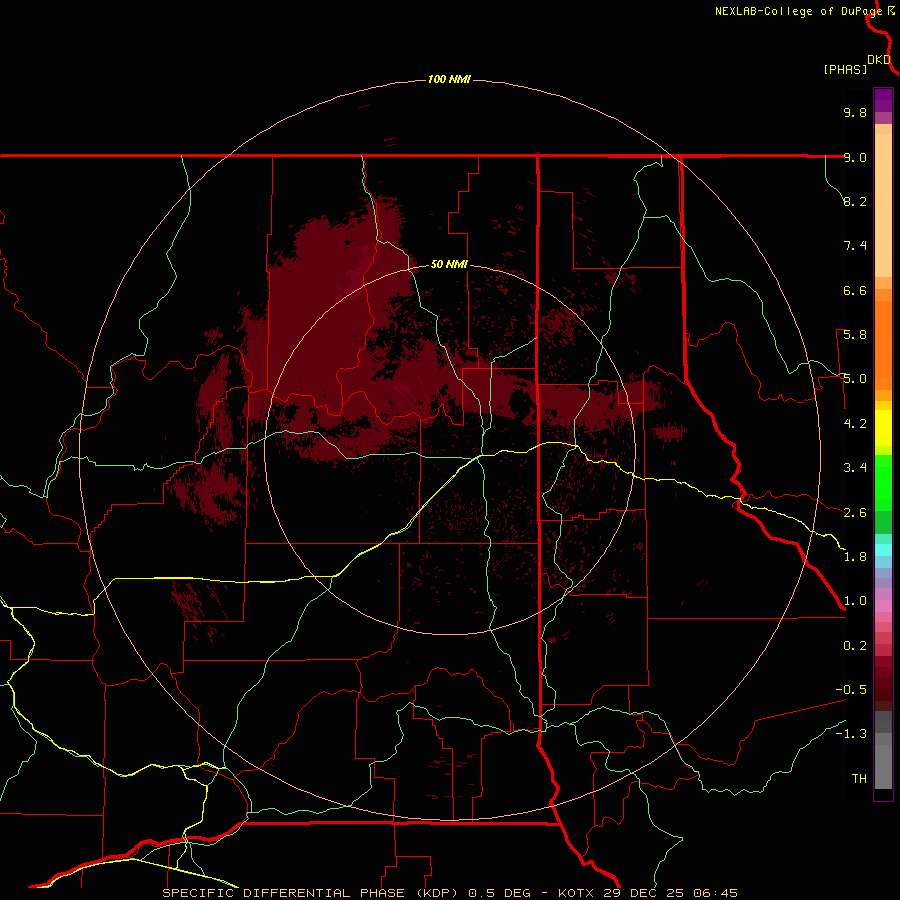Click the 50 NMI range ring label
900x900 pixels.
coord(449,264)
